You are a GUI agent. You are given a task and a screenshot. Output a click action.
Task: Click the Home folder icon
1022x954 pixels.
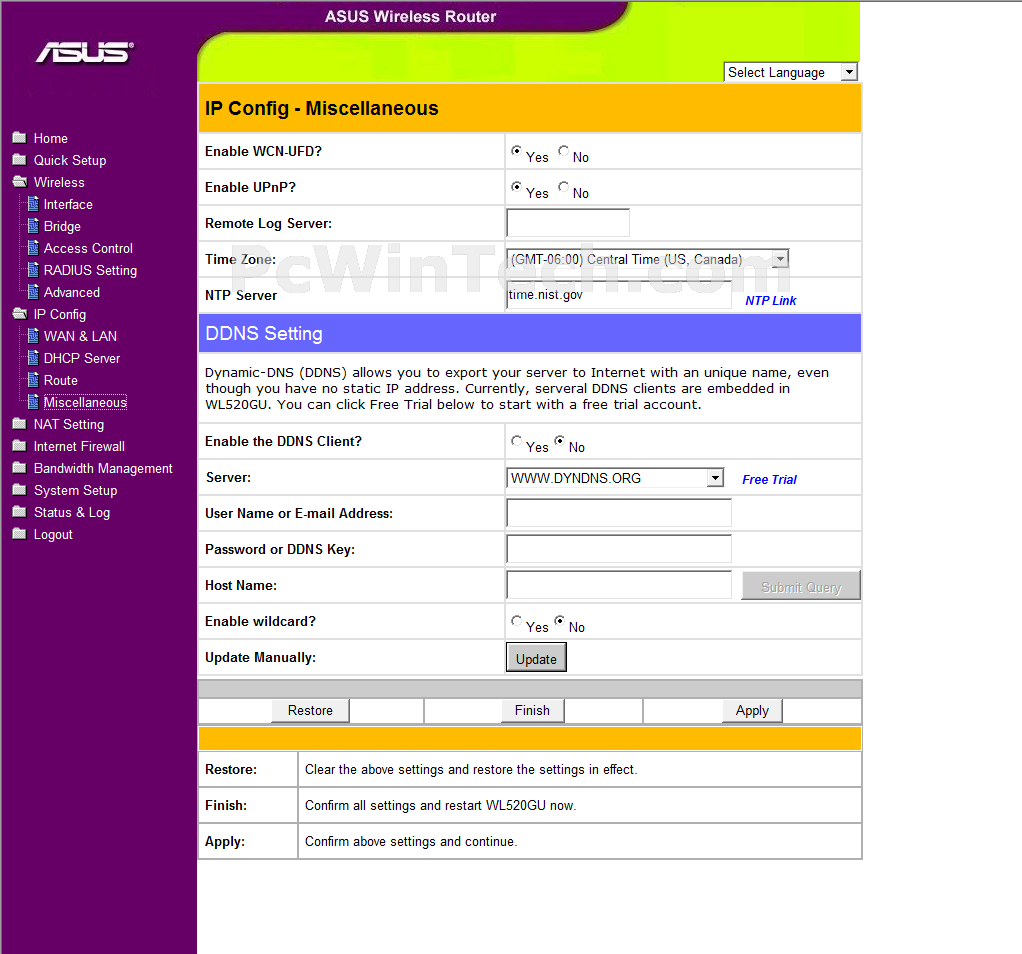point(20,137)
